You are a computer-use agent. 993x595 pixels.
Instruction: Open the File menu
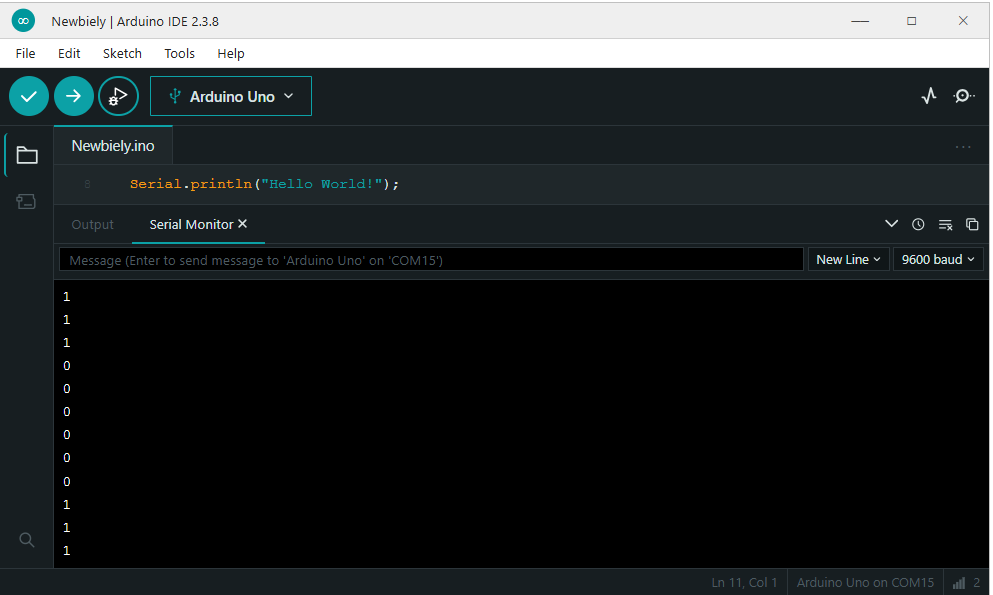coord(25,54)
